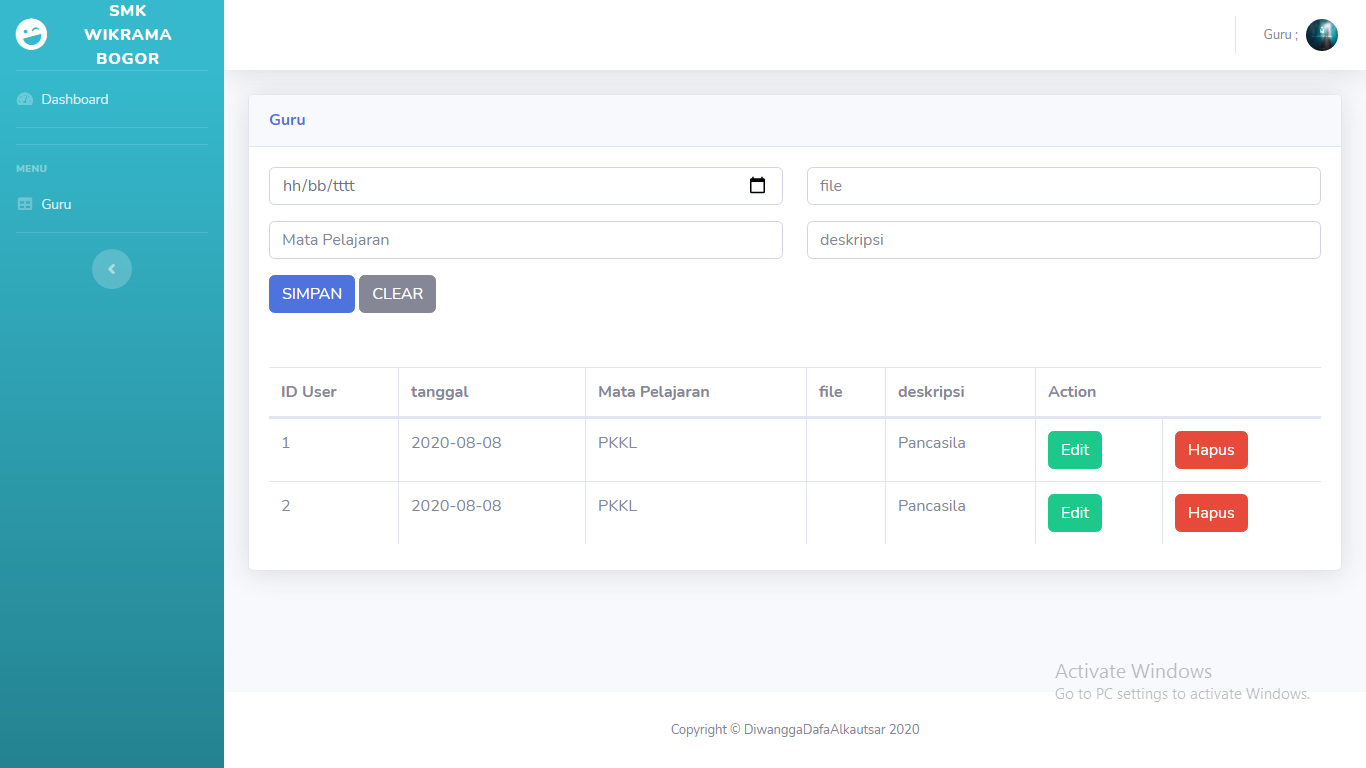Delete row 1 with the Hapus button
The image size is (1366, 768).
pyautogui.click(x=1211, y=450)
